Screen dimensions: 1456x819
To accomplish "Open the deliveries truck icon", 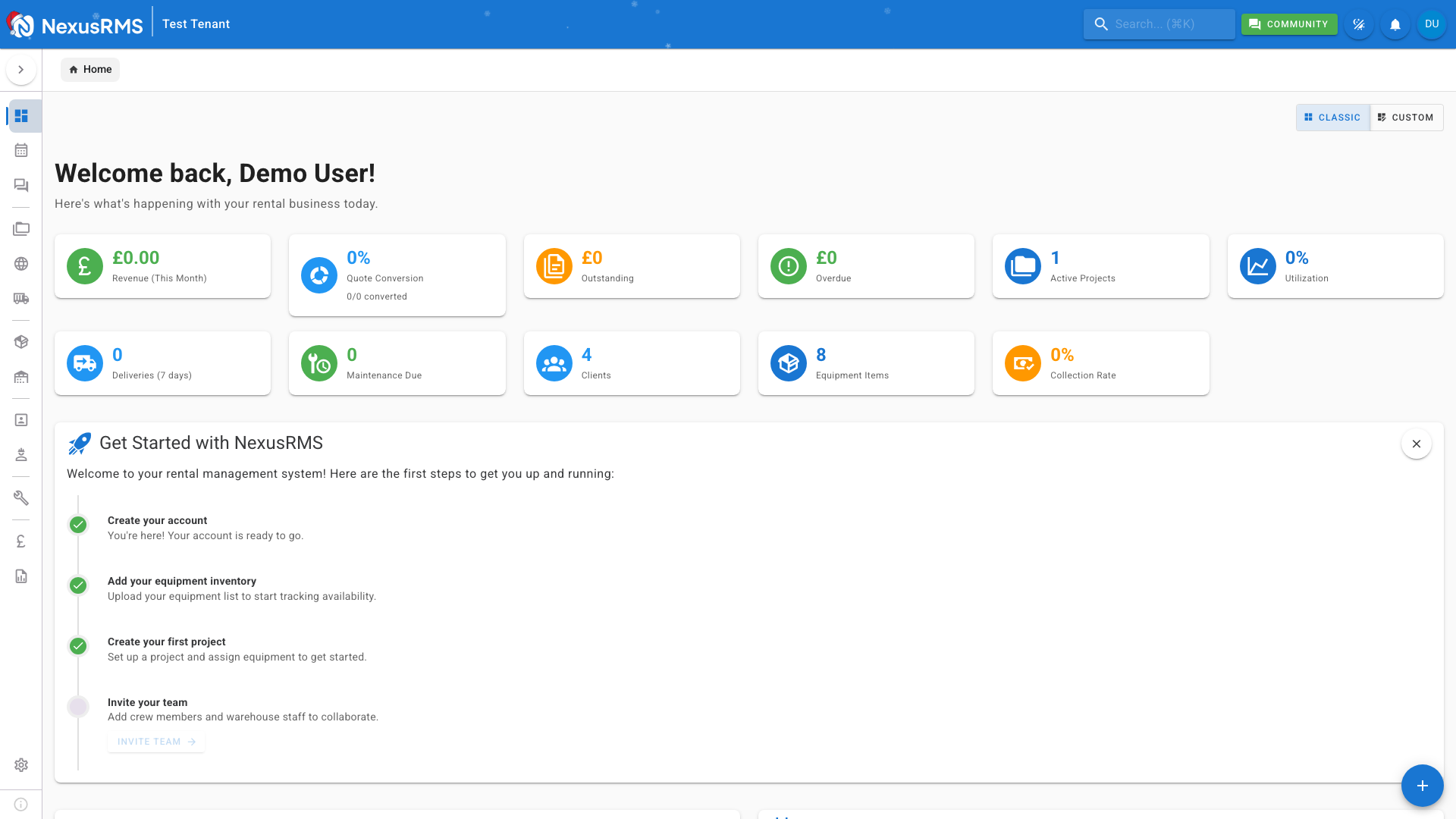I will (x=21, y=299).
